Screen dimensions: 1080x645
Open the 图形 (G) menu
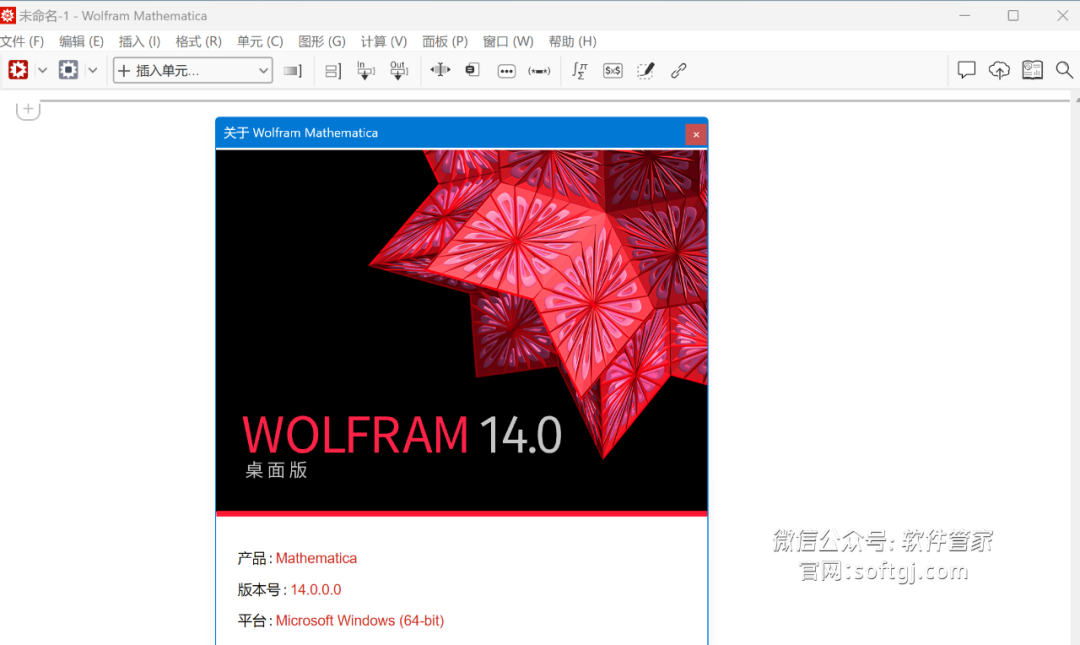click(322, 41)
